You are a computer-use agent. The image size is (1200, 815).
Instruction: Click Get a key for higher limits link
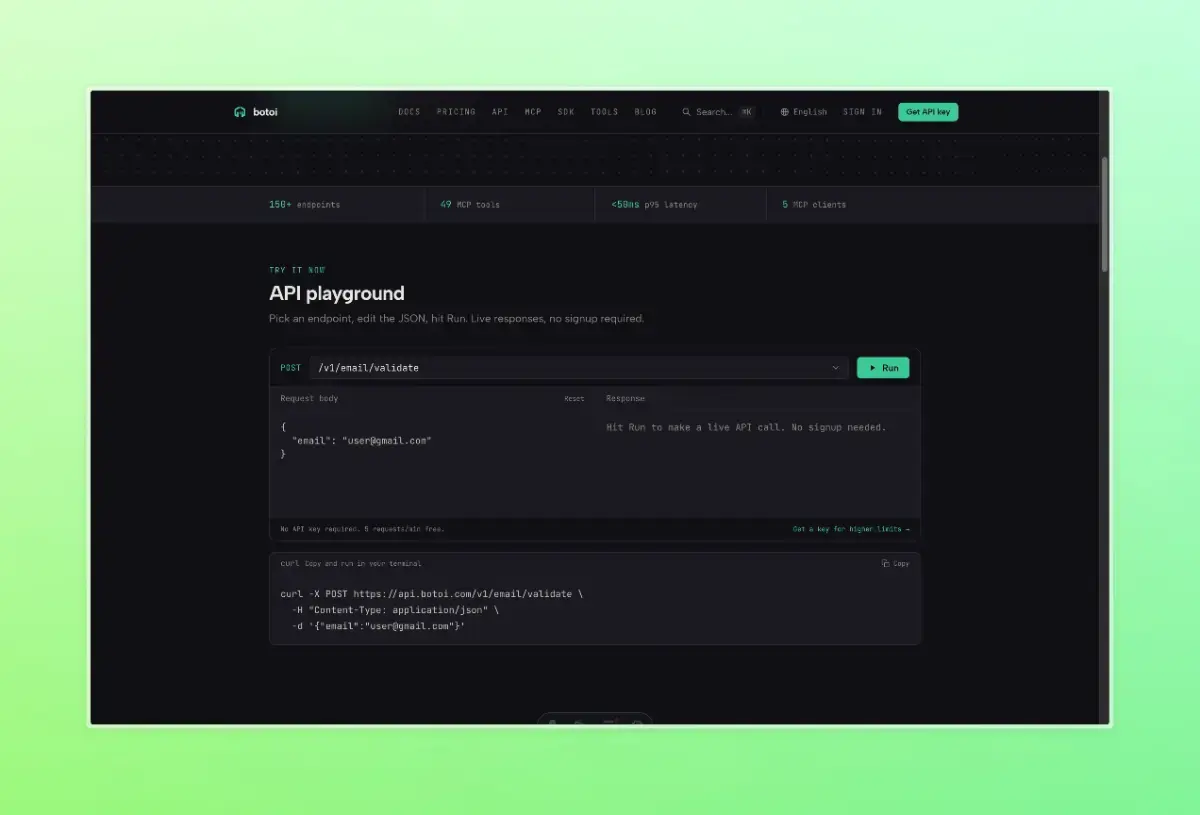851,529
